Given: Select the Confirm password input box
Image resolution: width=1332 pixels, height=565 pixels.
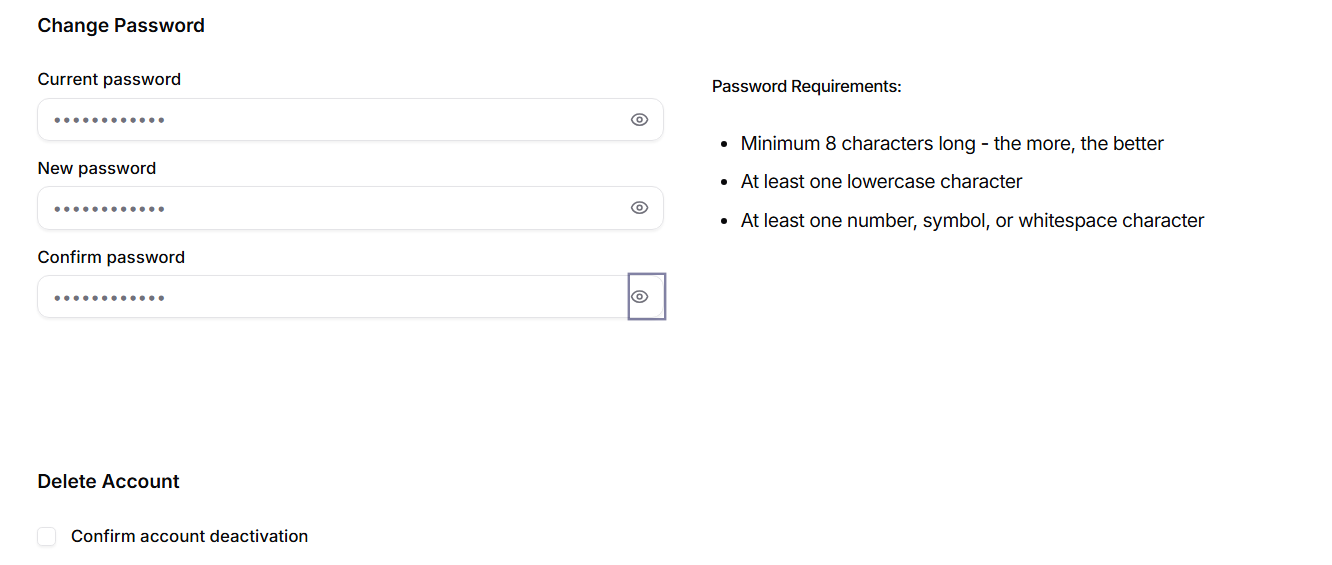Looking at the screenshot, I should click(x=330, y=297).
